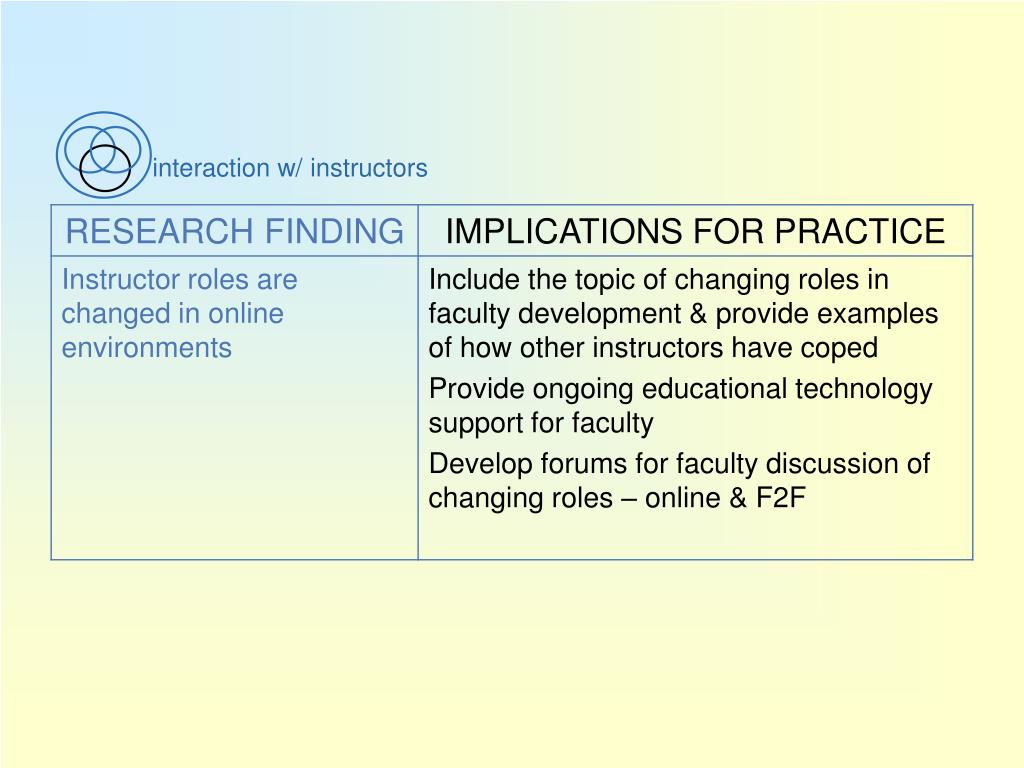This screenshot has height=768, width=1024.
Task: Click the word 'technology' in right cell
Action: coord(864,389)
